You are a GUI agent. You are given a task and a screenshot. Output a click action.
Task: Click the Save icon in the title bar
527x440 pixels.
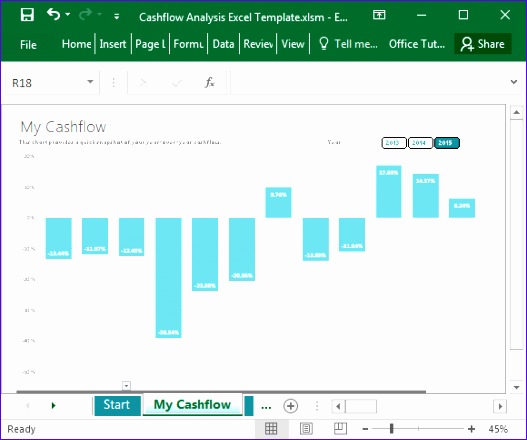27,15
